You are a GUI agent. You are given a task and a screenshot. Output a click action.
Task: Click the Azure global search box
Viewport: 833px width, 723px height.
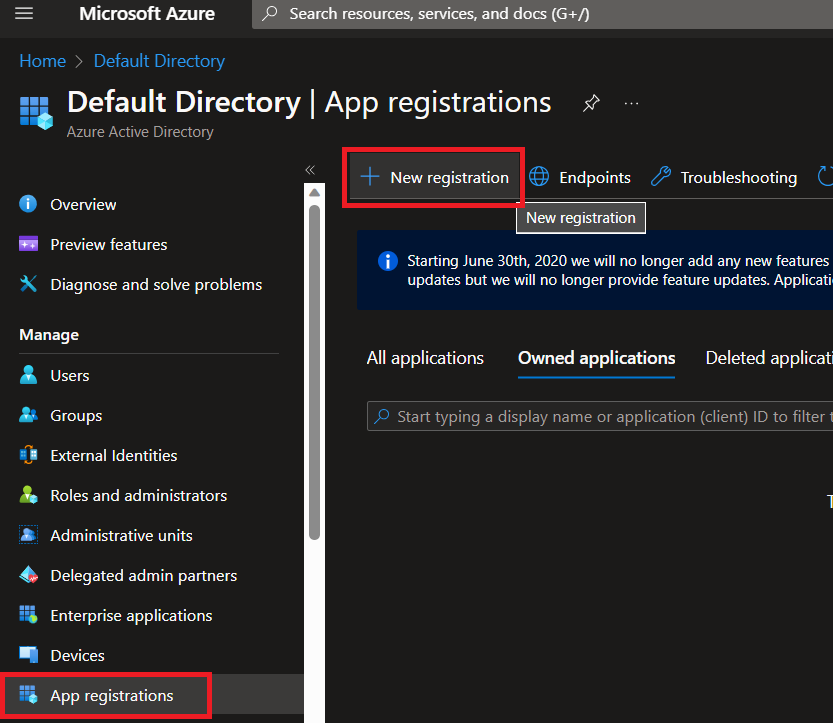coord(540,14)
